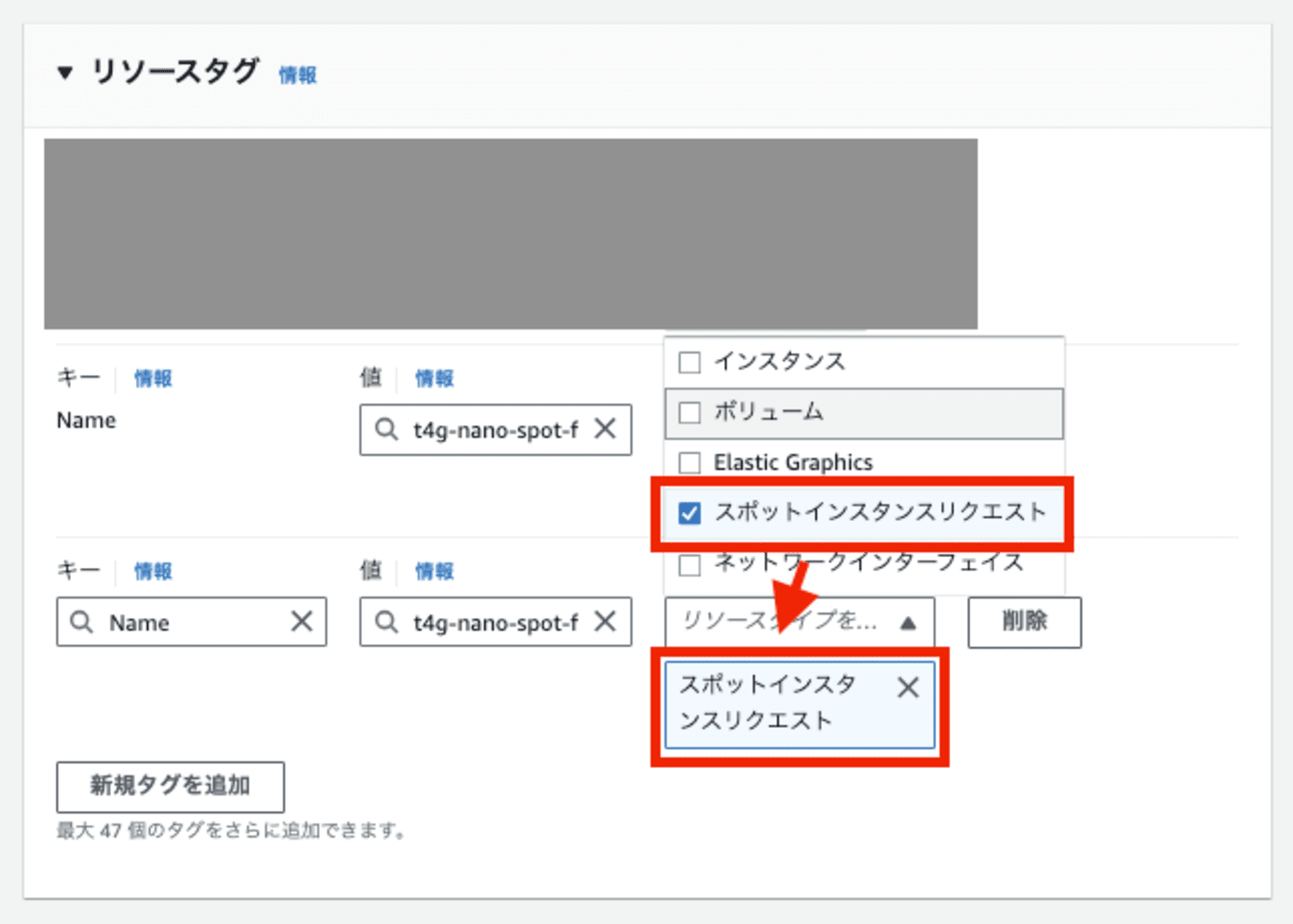Viewport: 1293px width, 924px height.
Task: Clear the Name key field X
Action: point(301,621)
